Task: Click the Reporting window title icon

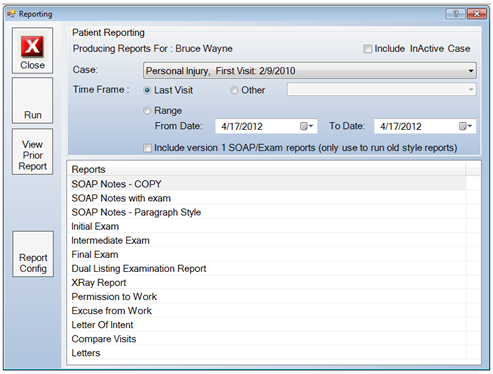Action: coord(11,14)
